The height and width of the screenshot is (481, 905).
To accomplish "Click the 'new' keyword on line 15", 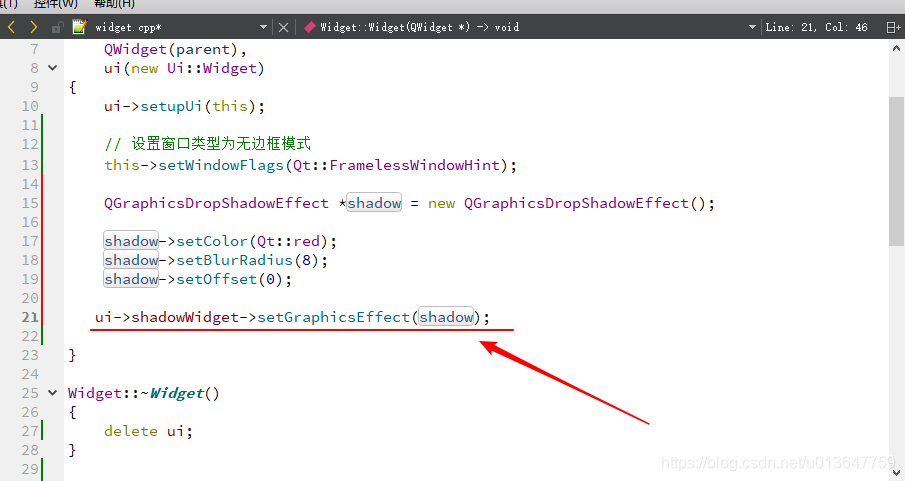I will 442,204.
